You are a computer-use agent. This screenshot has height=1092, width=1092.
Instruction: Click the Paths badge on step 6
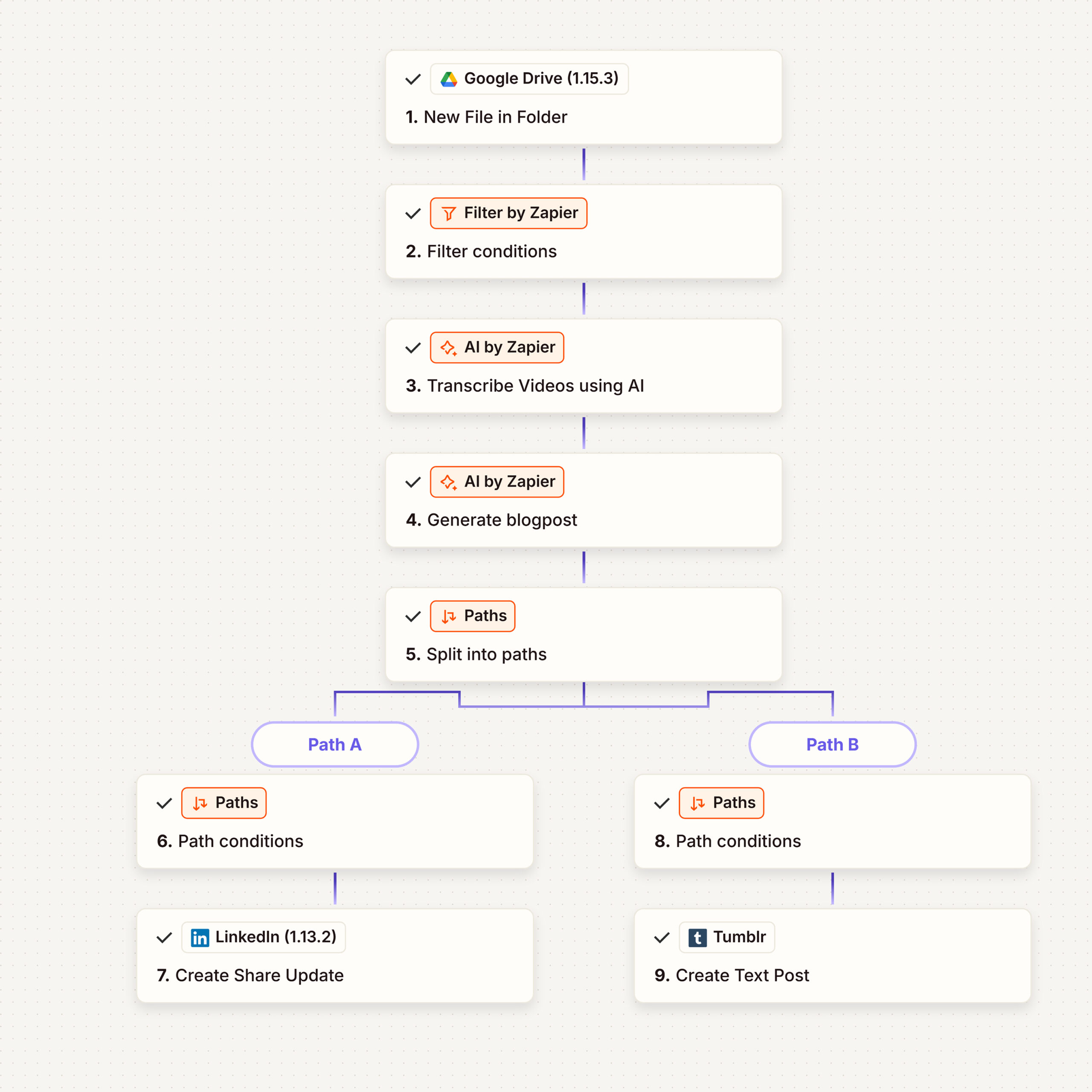224,803
